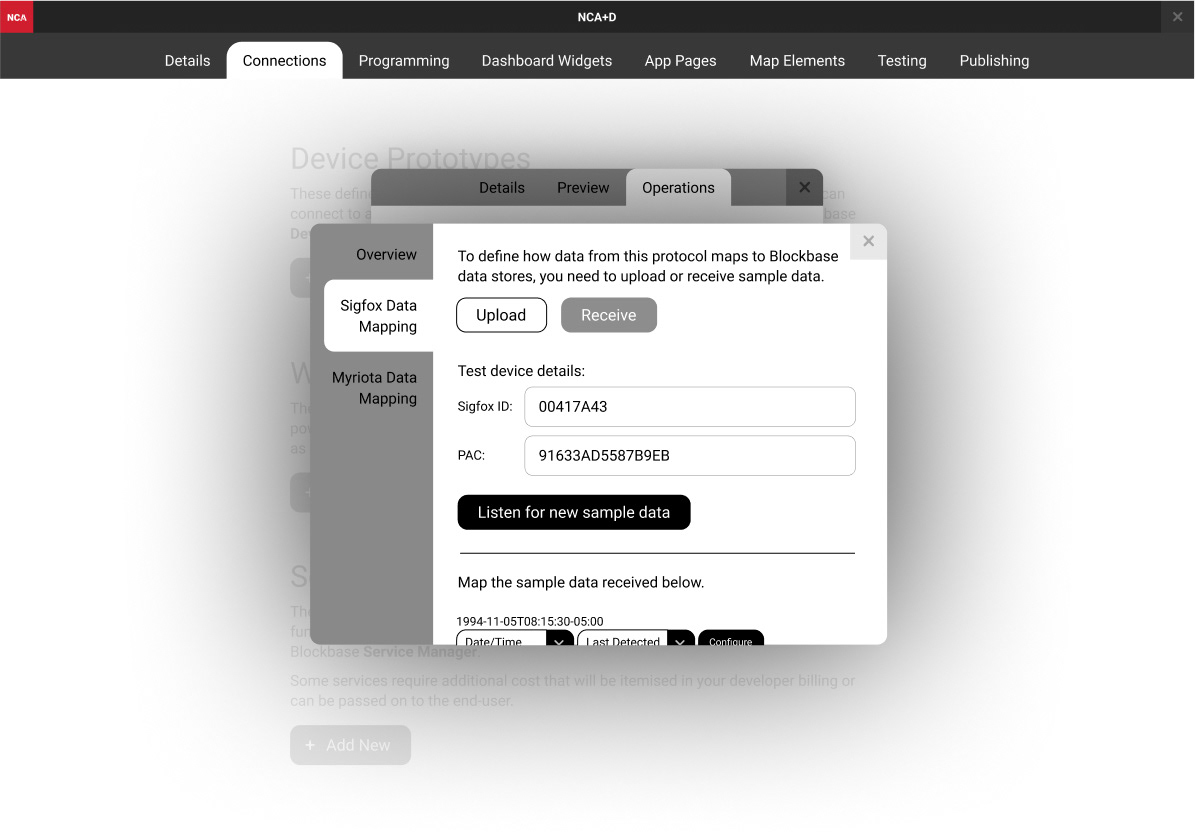Choose the Receive button
The image size is (1195, 835).
[609, 315]
